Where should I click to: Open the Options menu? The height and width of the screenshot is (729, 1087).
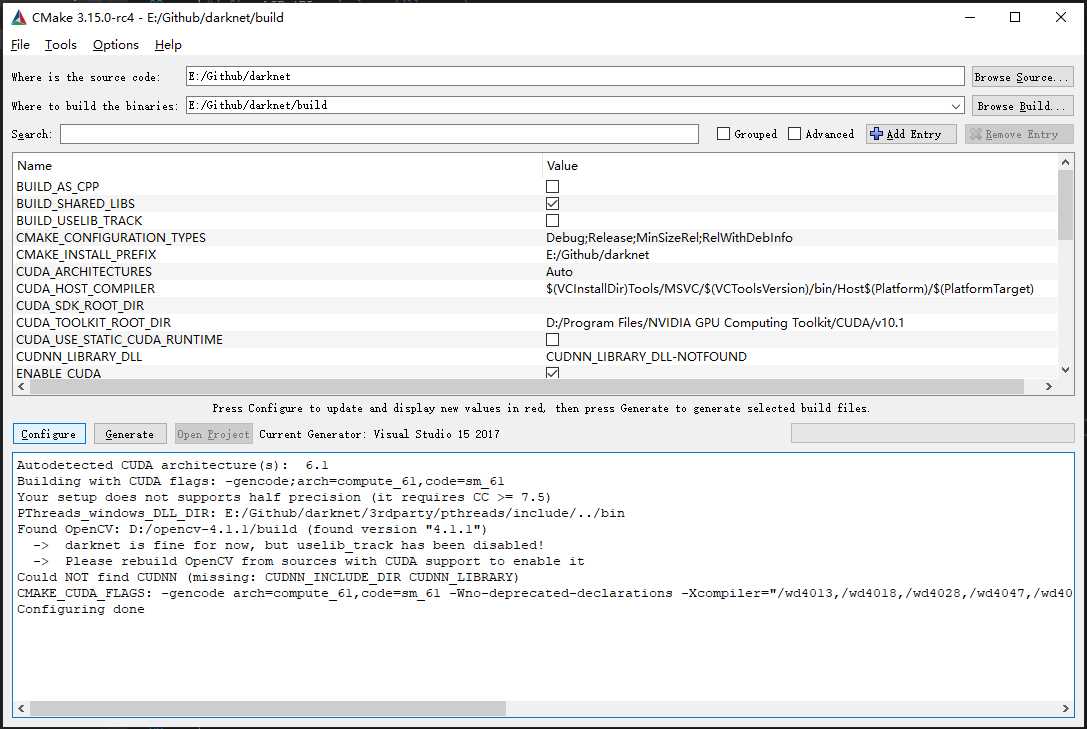116,45
